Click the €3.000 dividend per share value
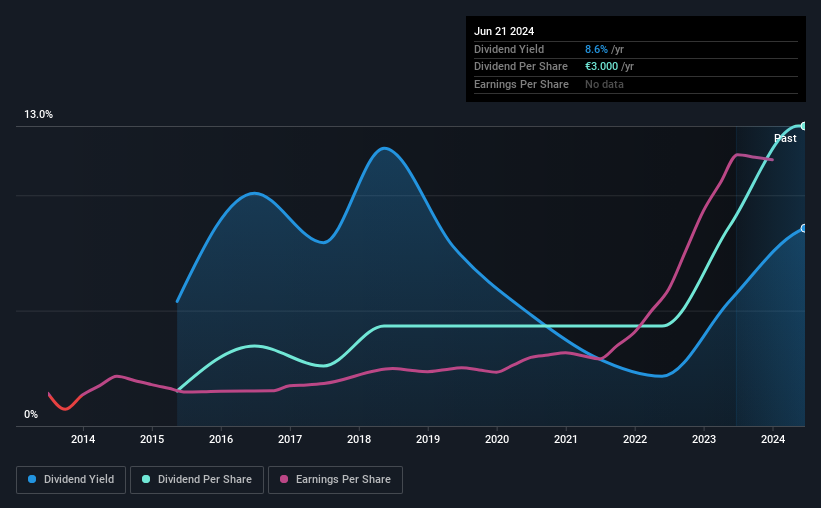 point(602,67)
